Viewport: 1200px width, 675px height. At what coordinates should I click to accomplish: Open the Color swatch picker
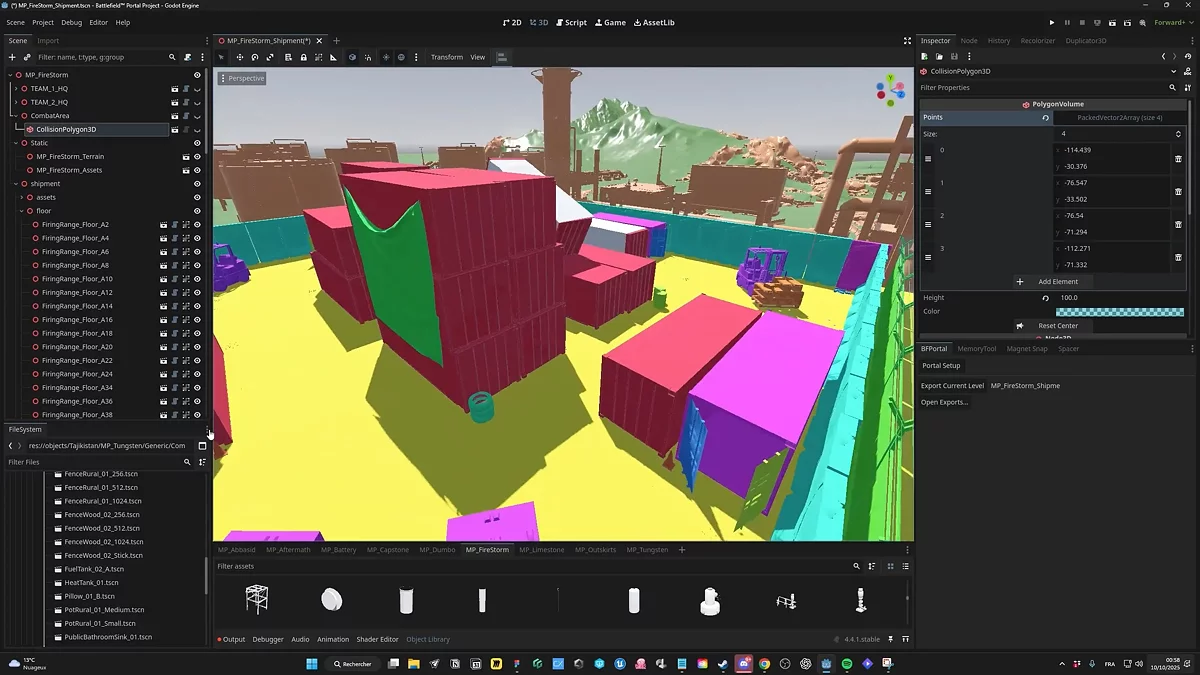click(x=1119, y=312)
